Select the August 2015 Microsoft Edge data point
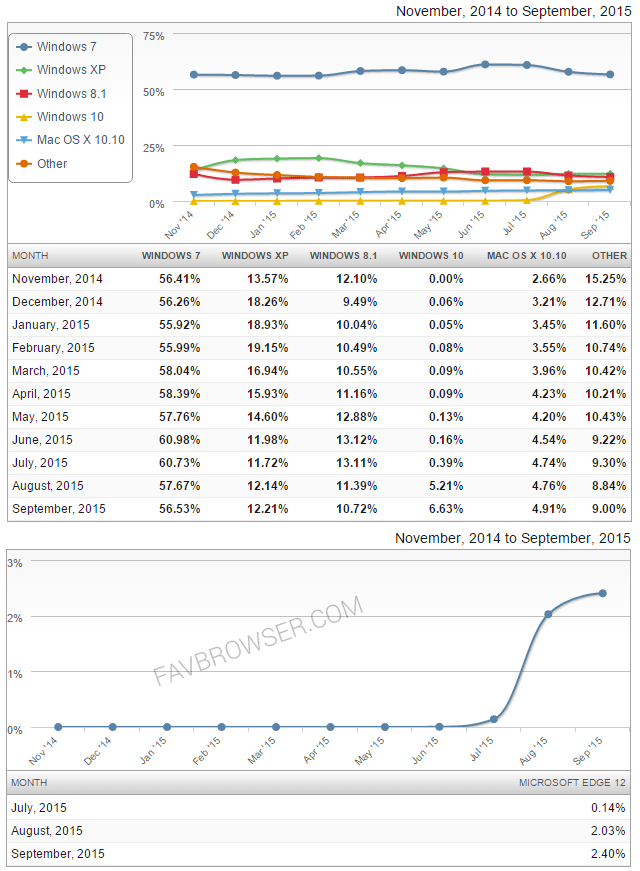 pyautogui.click(x=548, y=614)
